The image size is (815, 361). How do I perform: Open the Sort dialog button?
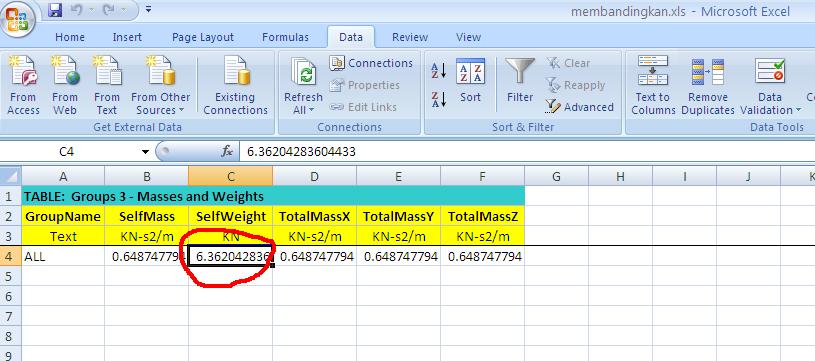click(x=470, y=81)
